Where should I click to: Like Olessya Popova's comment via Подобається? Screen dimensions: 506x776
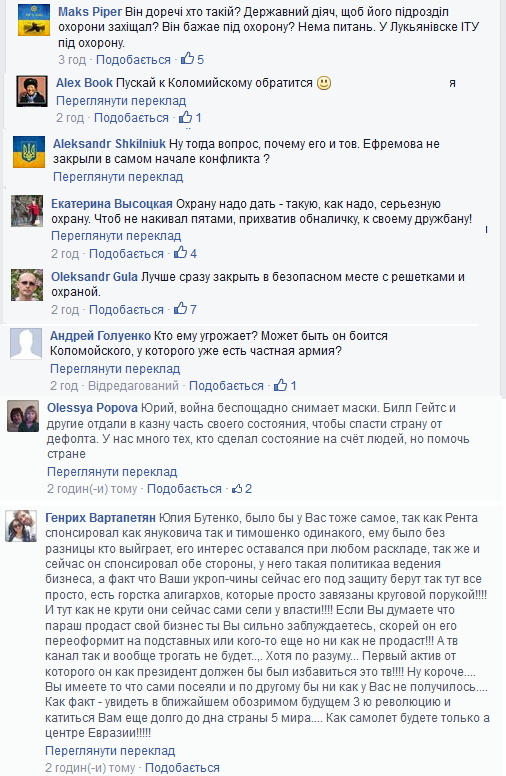click(184, 489)
